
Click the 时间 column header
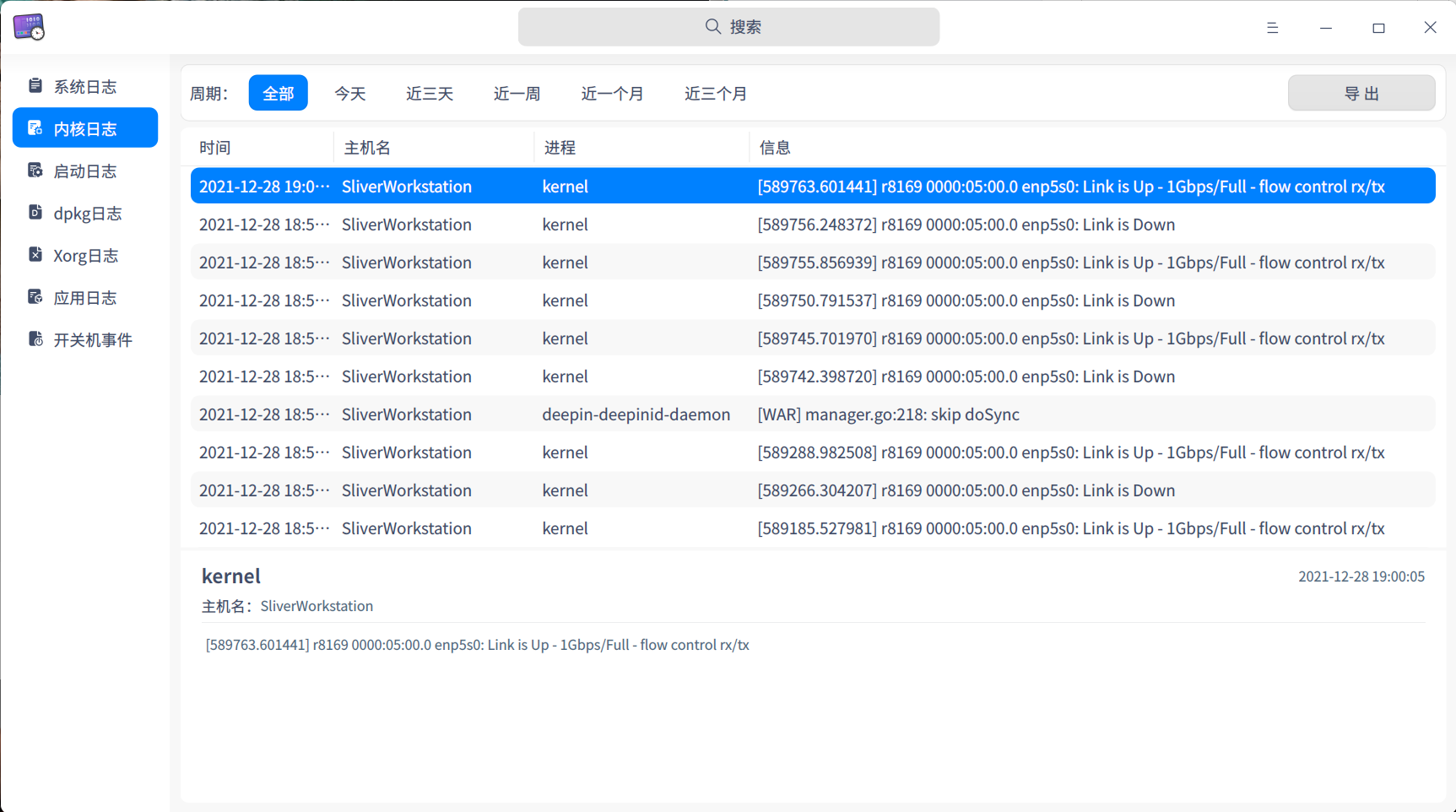tap(214, 147)
